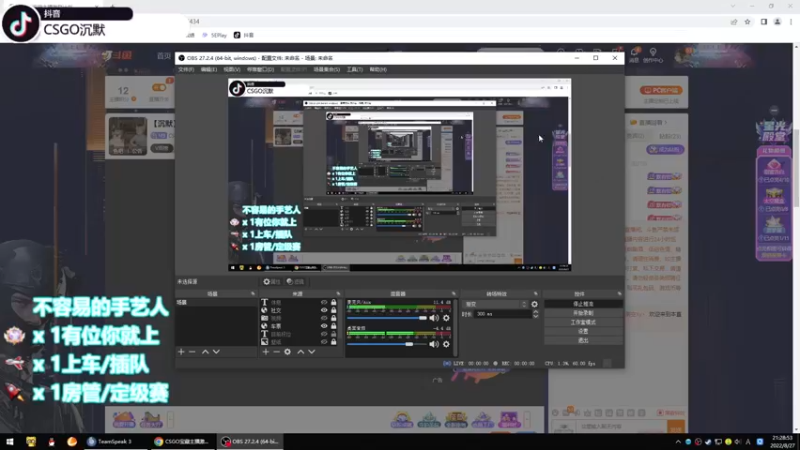Click the 工作室模式 studio mode button
Viewport: 800px width, 450px height.
(583, 322)
